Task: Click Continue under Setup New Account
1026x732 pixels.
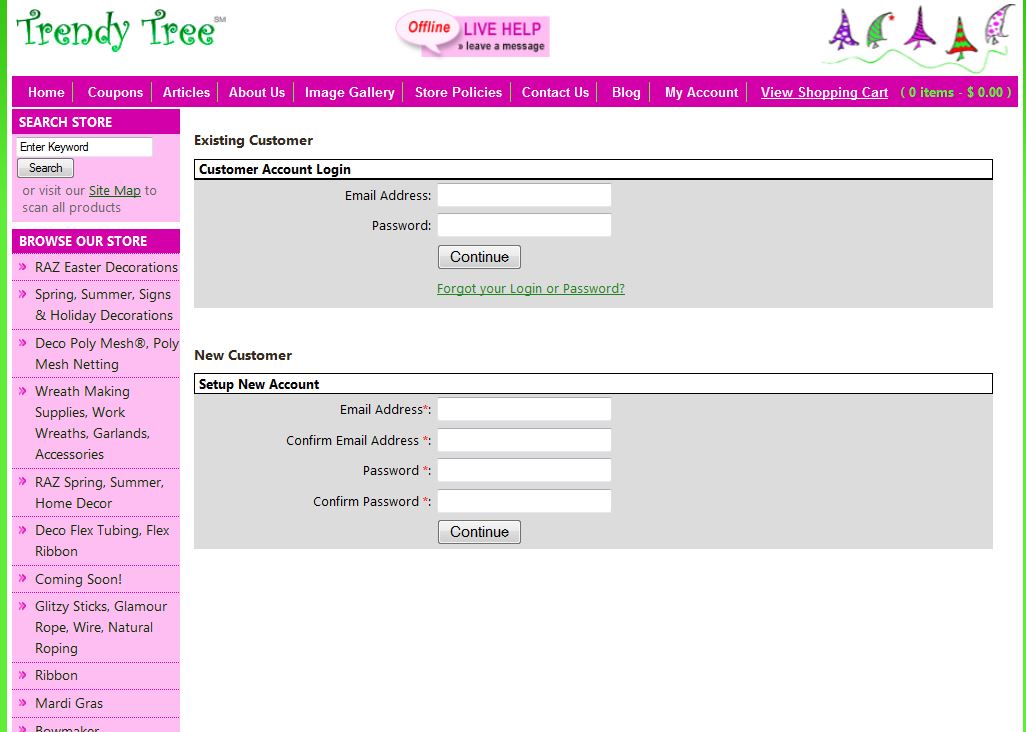Action: [x=478, y=531]
